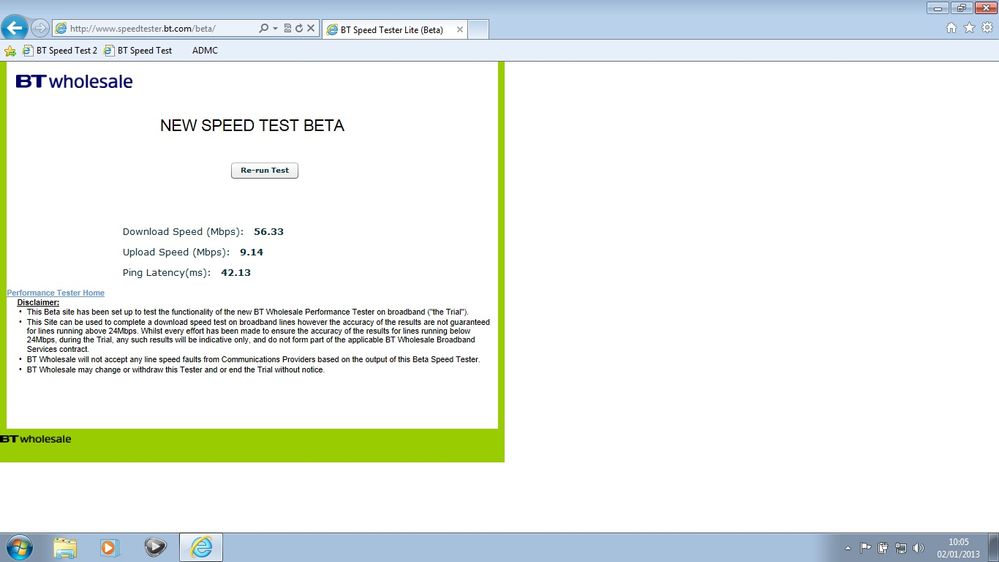Switch to Internet Explorer on the taskbar
The image size is (999, 562).
(201, 547)
